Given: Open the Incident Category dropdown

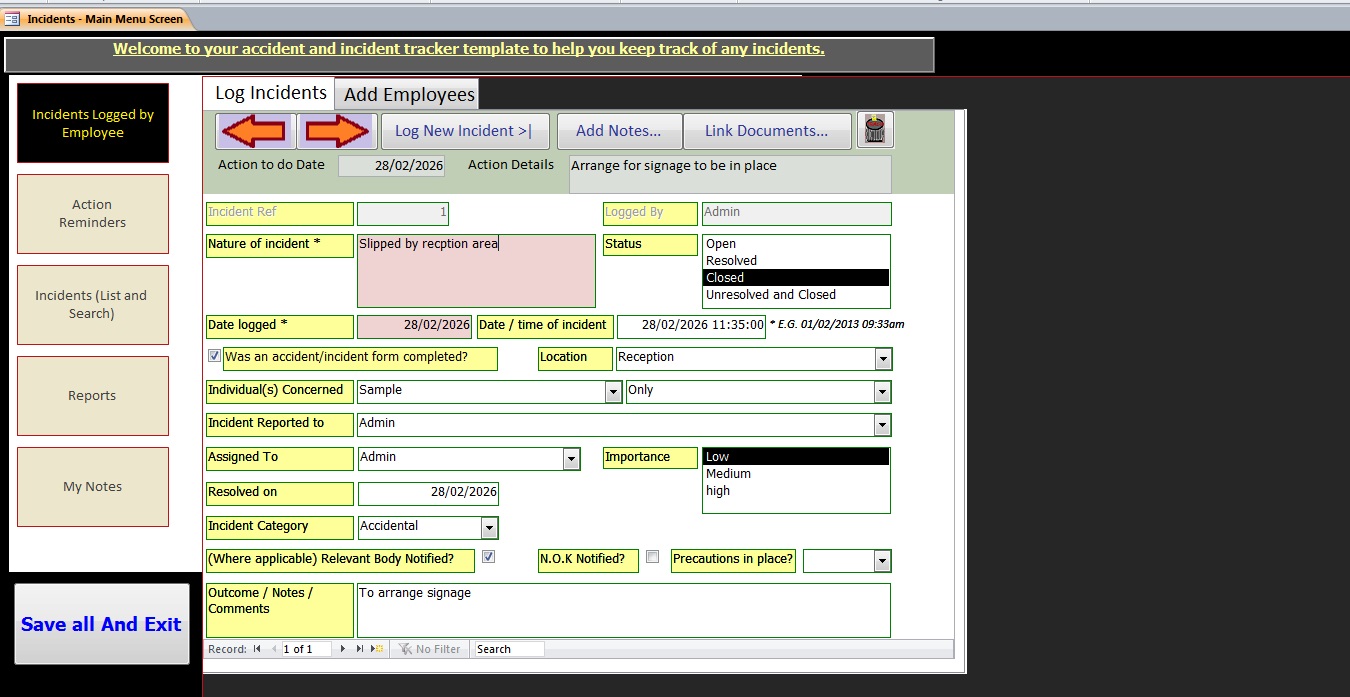Looking at the screenshot, I should click(x=489, y=527).
